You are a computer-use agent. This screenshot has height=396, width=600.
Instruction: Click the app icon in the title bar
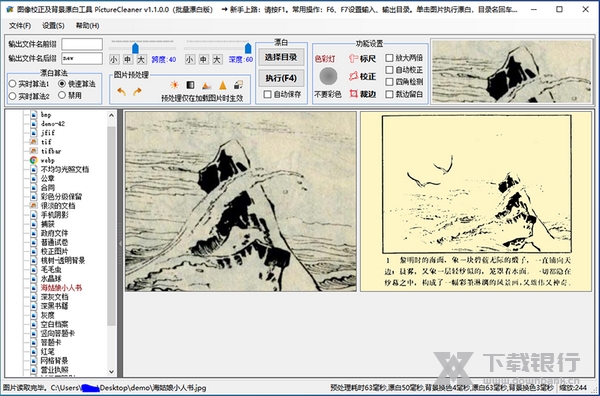10,9
